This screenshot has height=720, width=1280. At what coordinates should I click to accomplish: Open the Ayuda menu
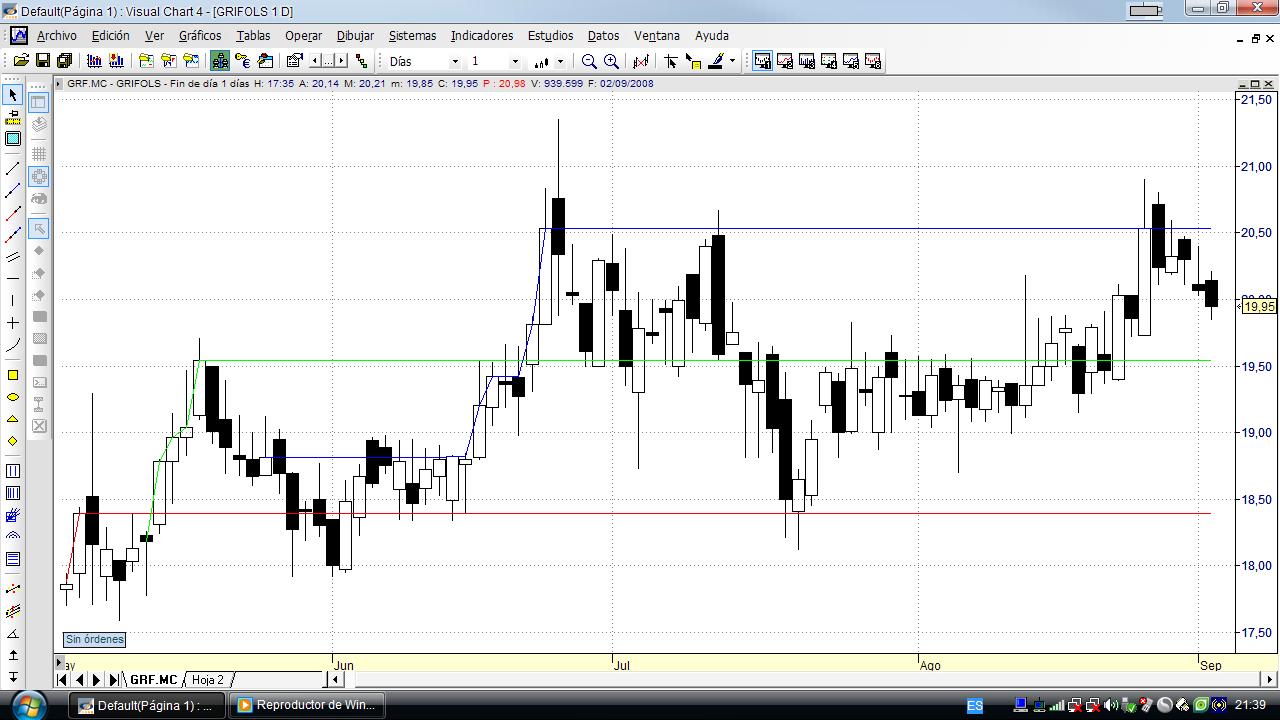[x=712, y=35]
